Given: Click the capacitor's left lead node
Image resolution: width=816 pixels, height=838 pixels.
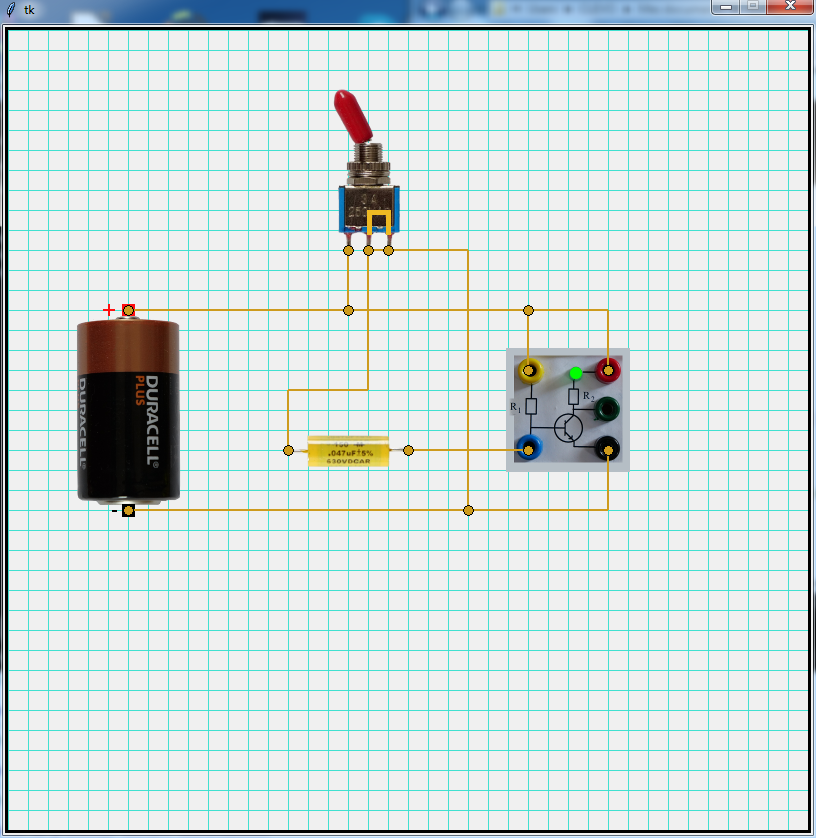Looking at the screenshot, I should (x=288, y=451).
